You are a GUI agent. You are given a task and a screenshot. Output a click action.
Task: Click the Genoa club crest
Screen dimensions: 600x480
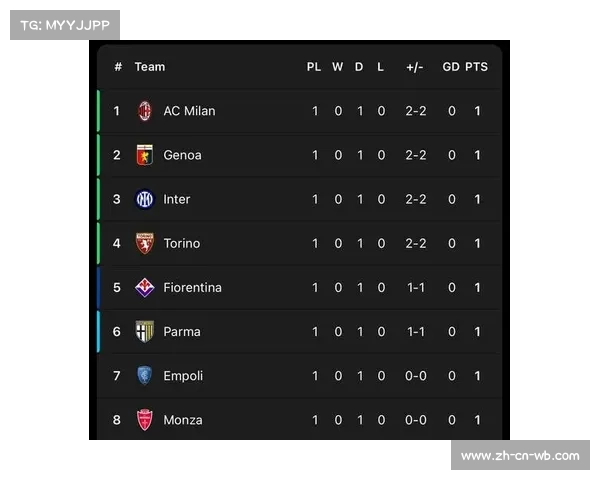point(145,155)
